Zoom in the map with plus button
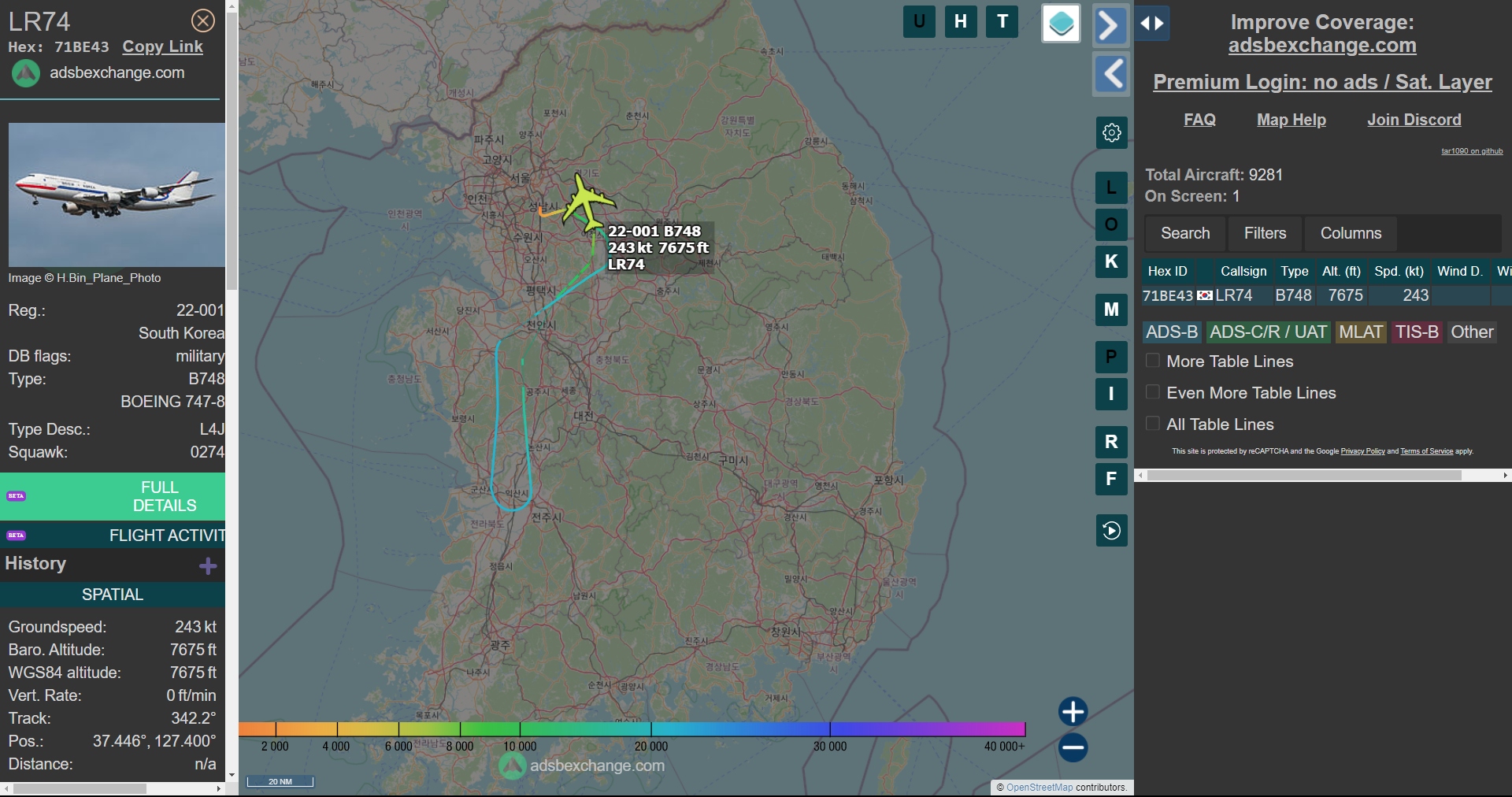Viewport: 1512px width, 797px height. (1073, 711)
